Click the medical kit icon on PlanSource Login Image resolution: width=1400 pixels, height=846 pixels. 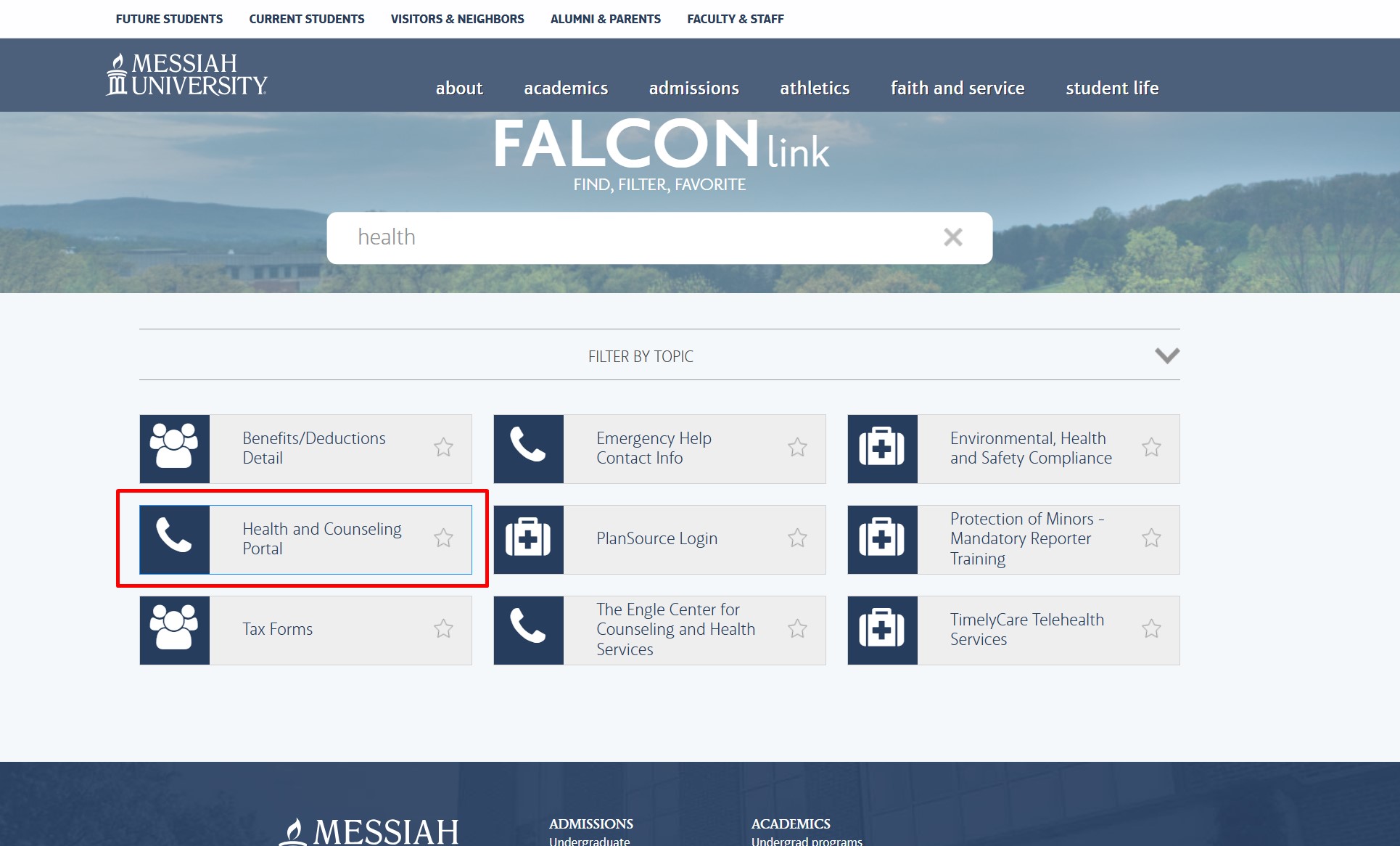528,539
